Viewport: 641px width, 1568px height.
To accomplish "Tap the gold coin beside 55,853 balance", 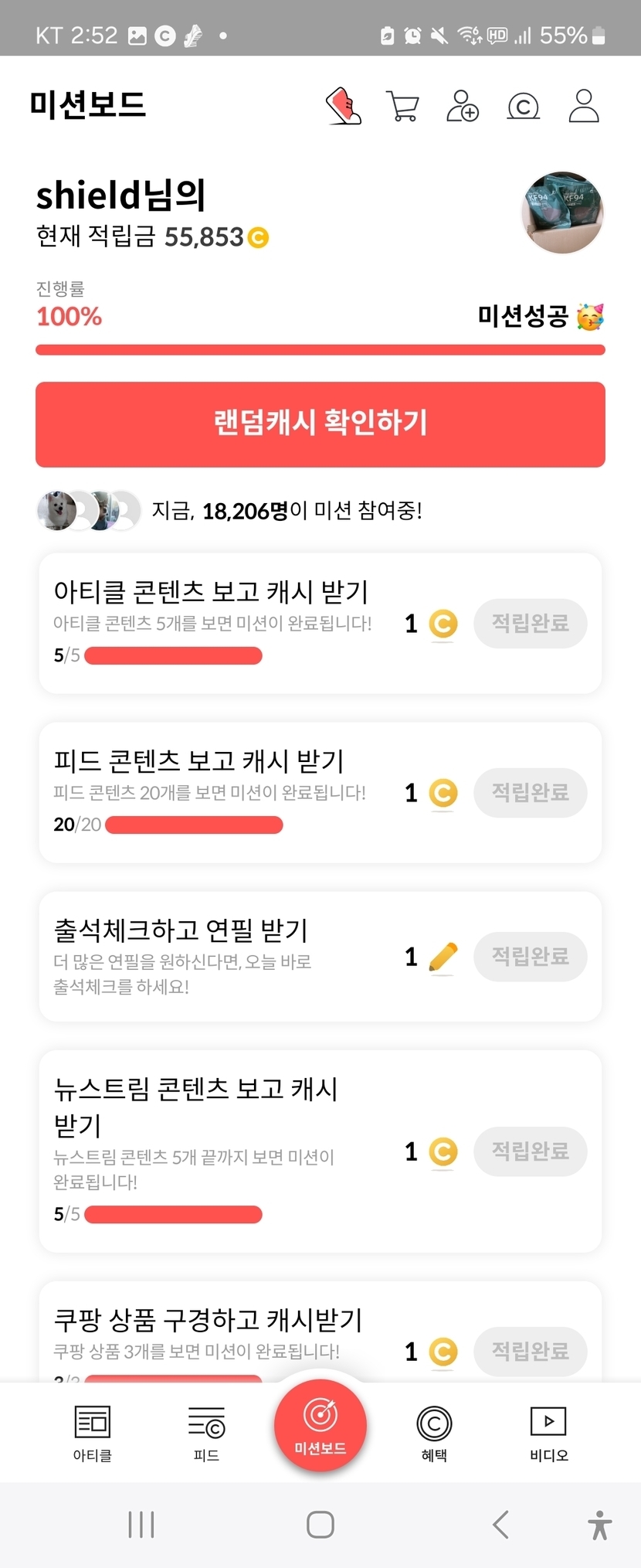I will tap(258, 237).
